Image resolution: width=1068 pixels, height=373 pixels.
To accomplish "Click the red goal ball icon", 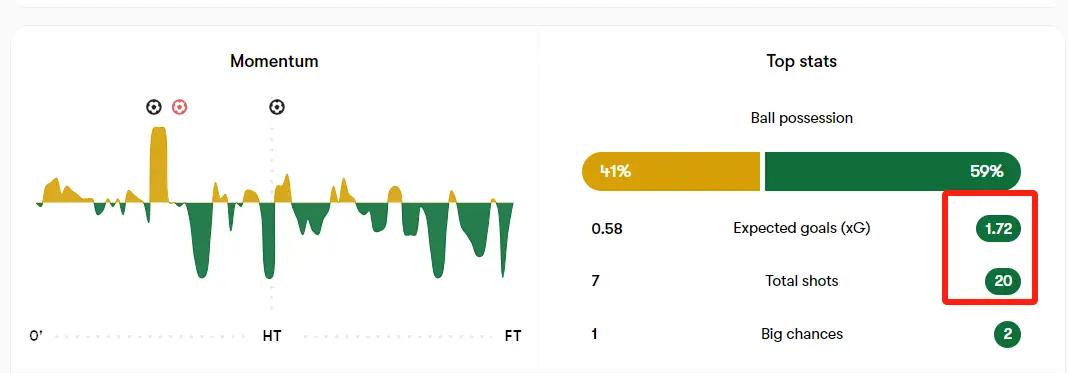I will (x=179, y=107).
